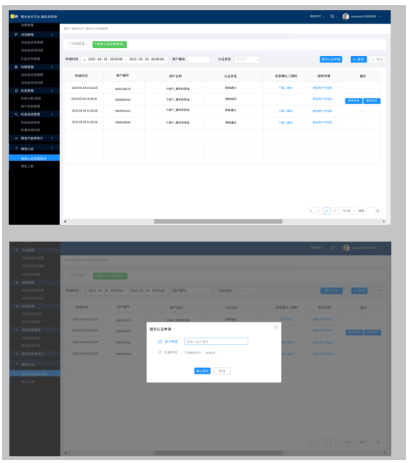Click the horizontal scrollbar in top window
This screenshot has width=410, height=463.
[x=218, y=221]
